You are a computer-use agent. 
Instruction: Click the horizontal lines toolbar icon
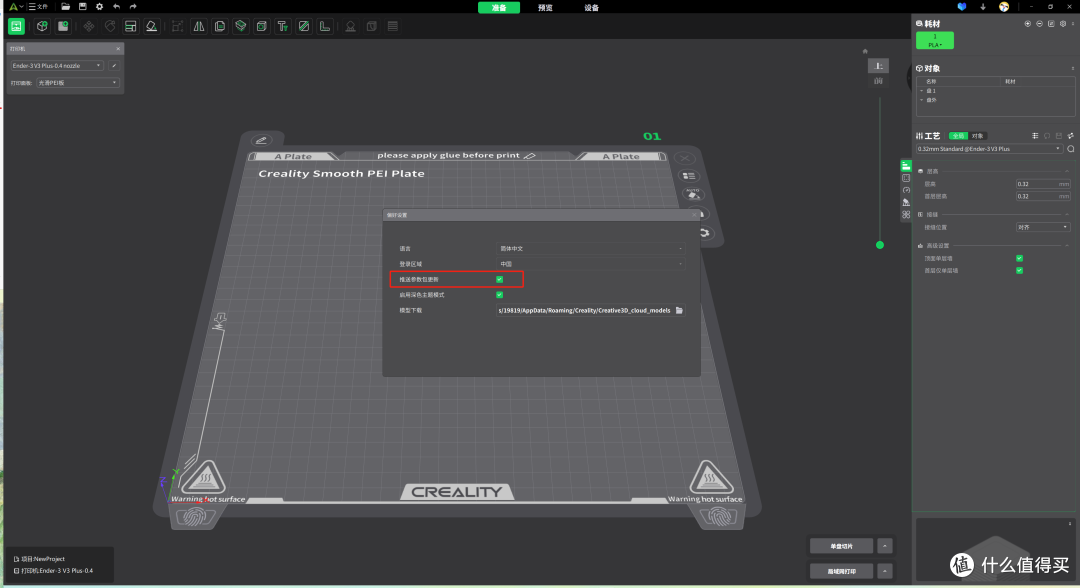(x=393, y=26)
